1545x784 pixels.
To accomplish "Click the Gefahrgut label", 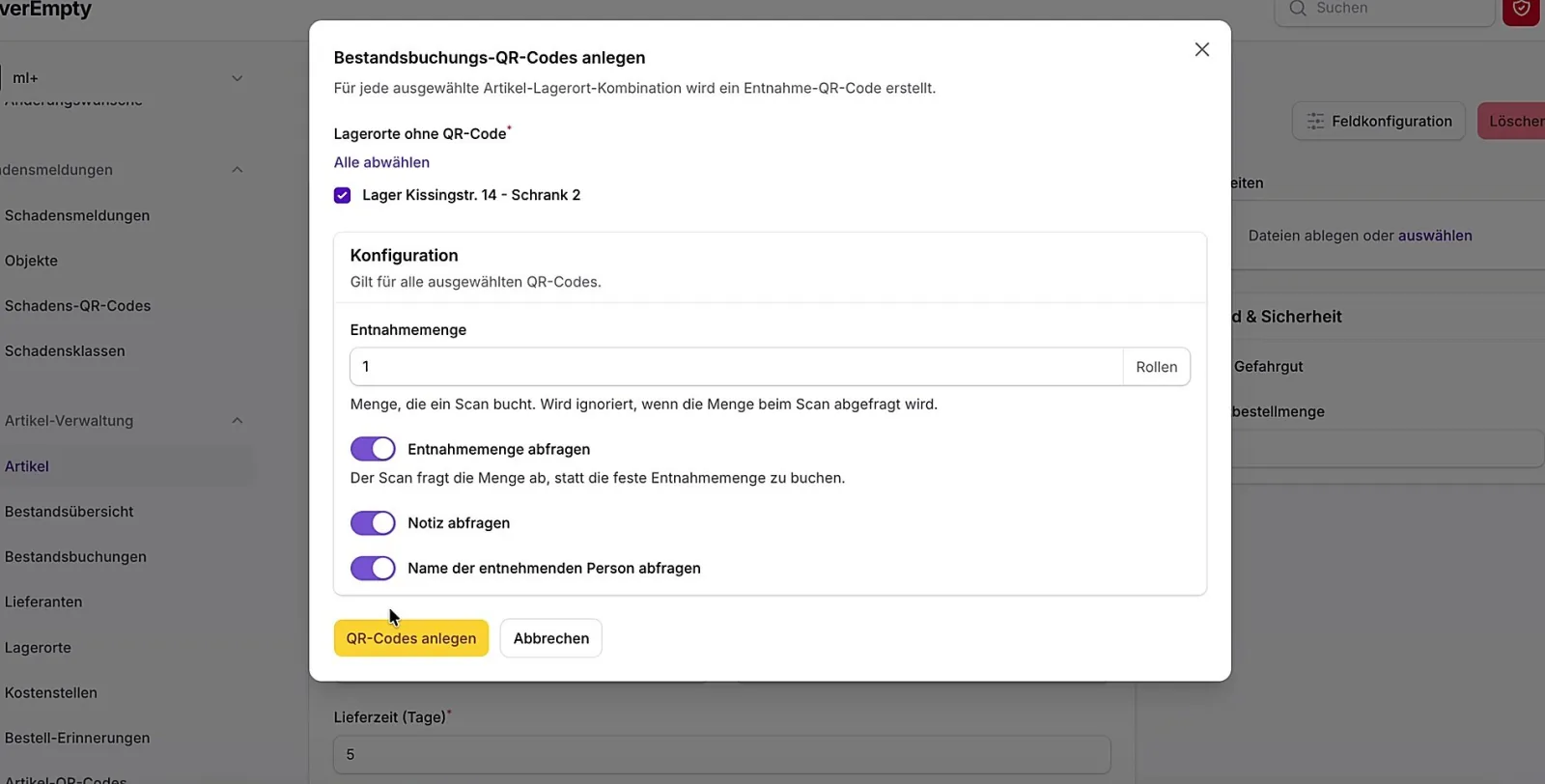I will 1268,367.
